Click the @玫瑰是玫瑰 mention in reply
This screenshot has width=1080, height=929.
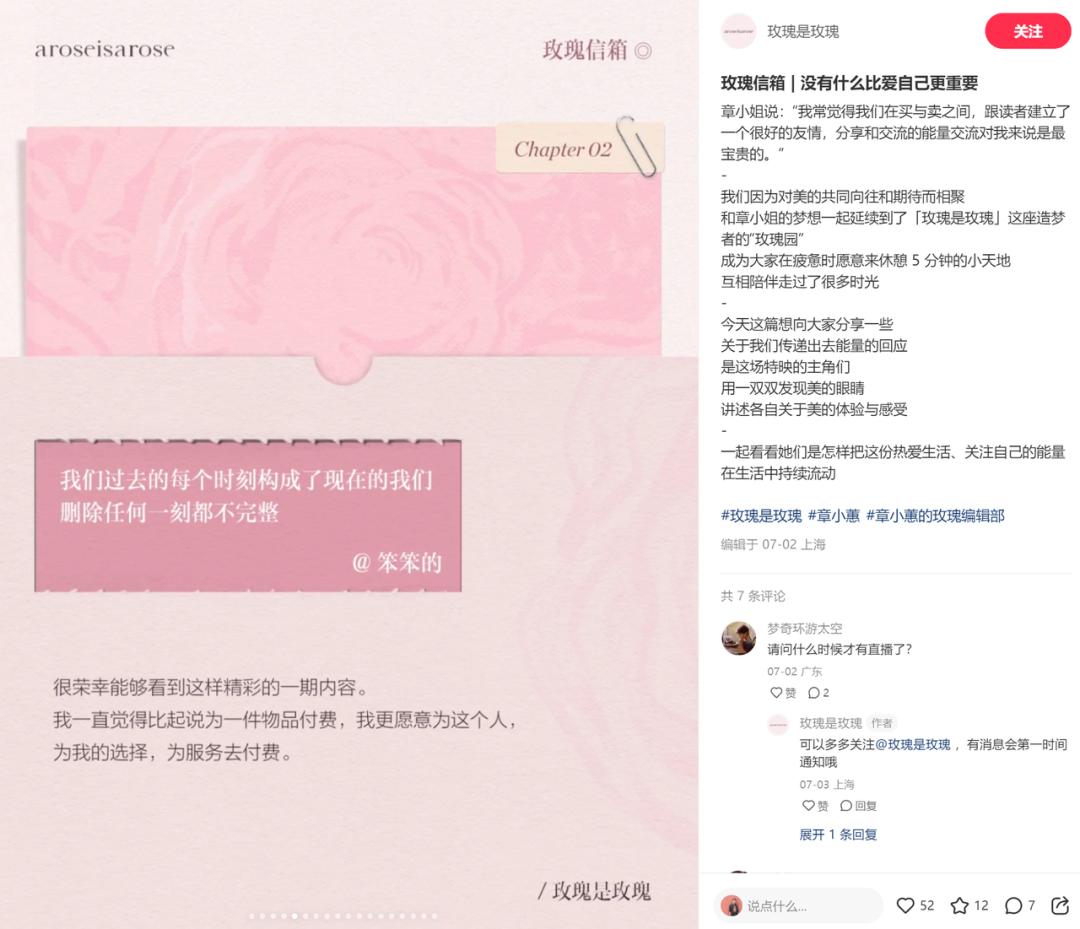click(913, 744)
